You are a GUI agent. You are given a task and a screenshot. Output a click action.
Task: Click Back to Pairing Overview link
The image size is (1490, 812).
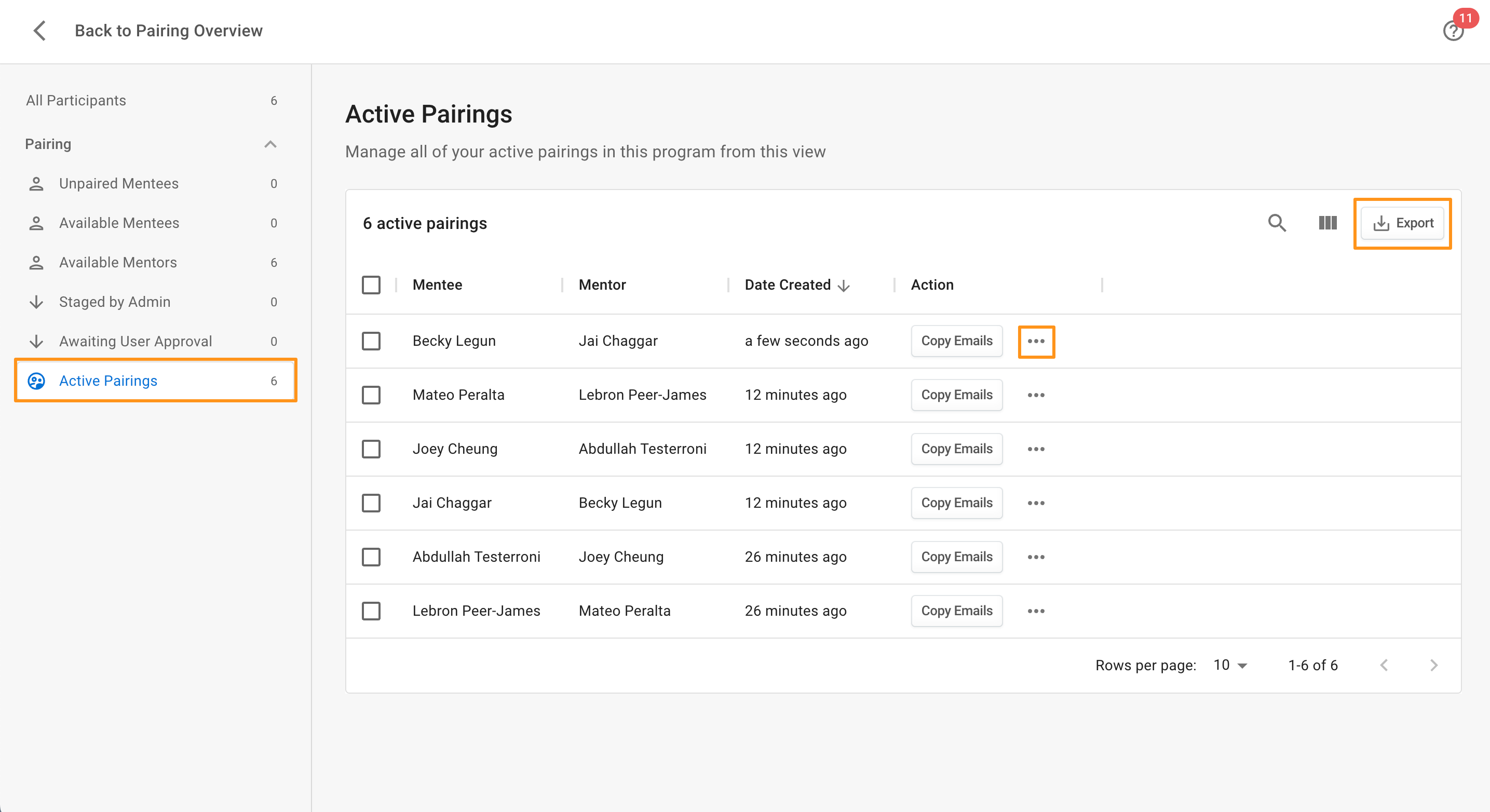click(168, 31)
